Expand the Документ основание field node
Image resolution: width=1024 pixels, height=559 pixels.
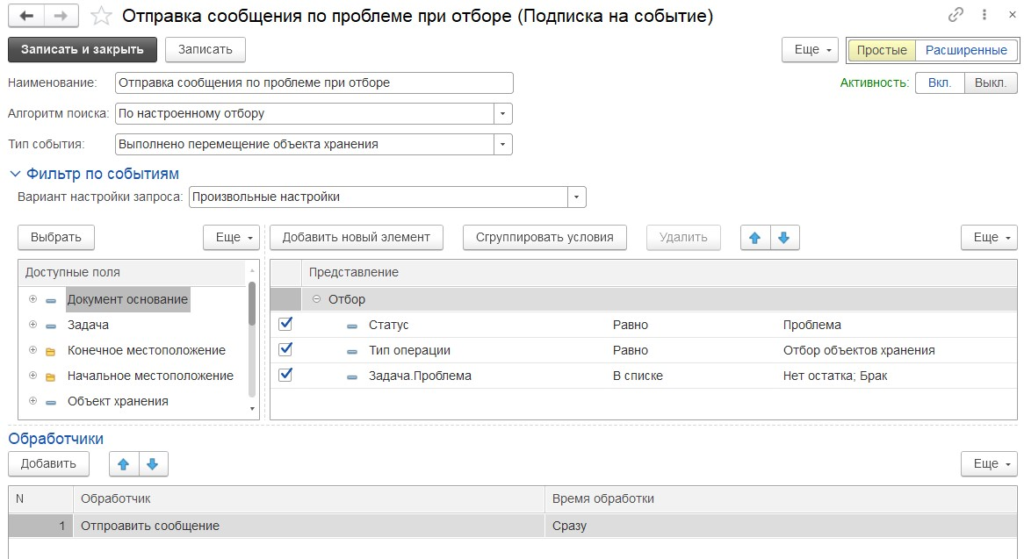[x=33, y=299]
